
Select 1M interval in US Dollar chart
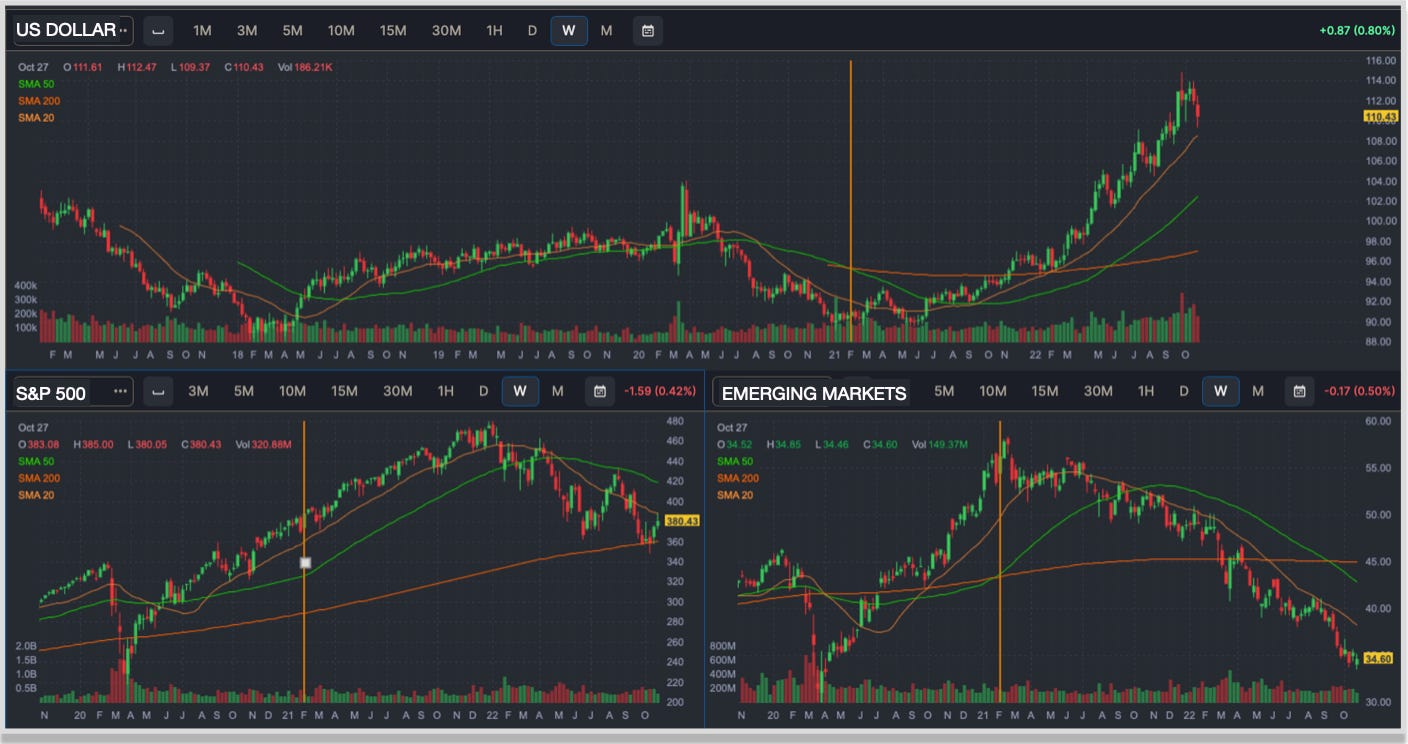[202, 31]
